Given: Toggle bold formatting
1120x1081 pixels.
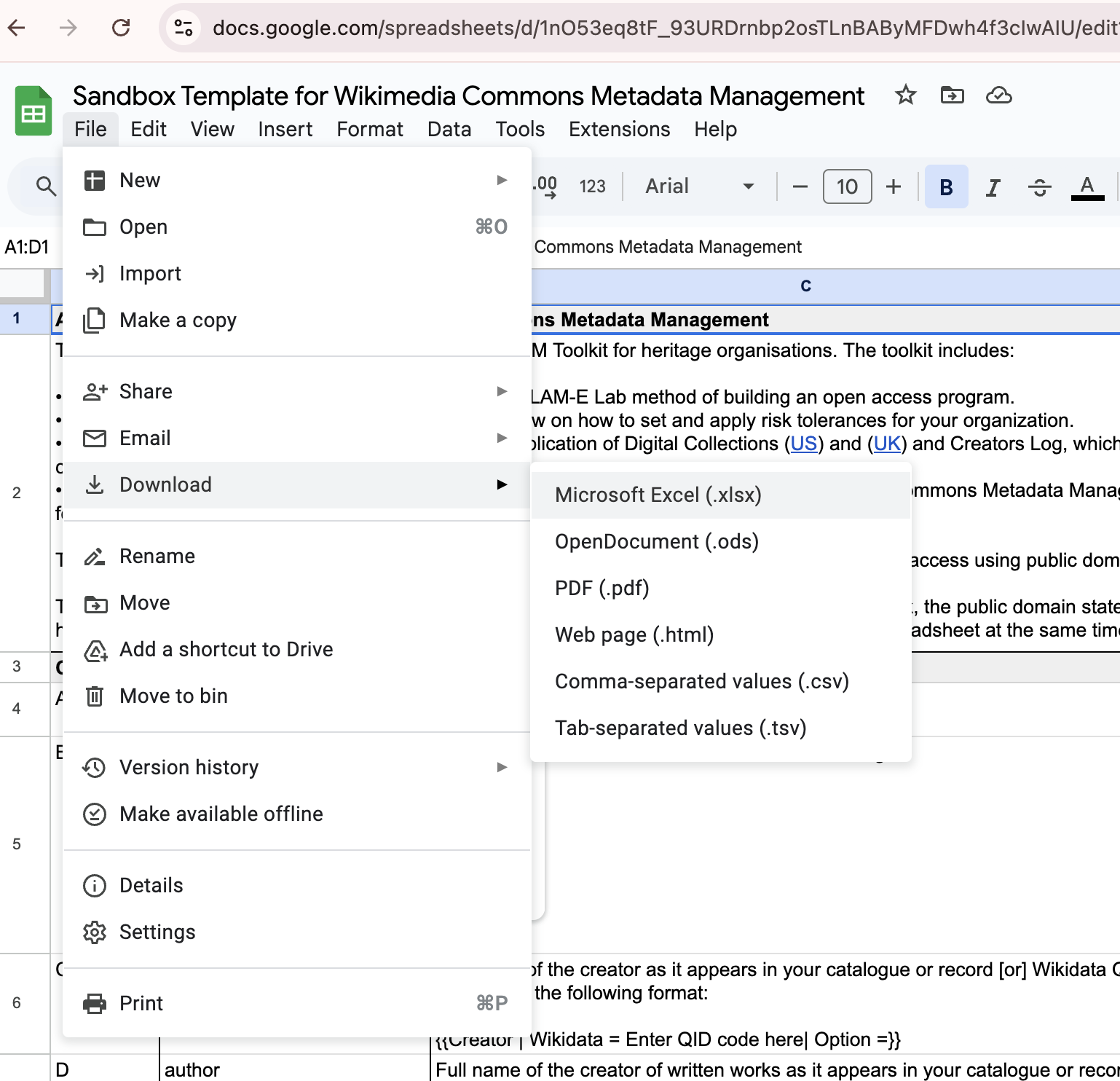Looking at the screenshot, I should pyautogui.click(x=946, y=187).
